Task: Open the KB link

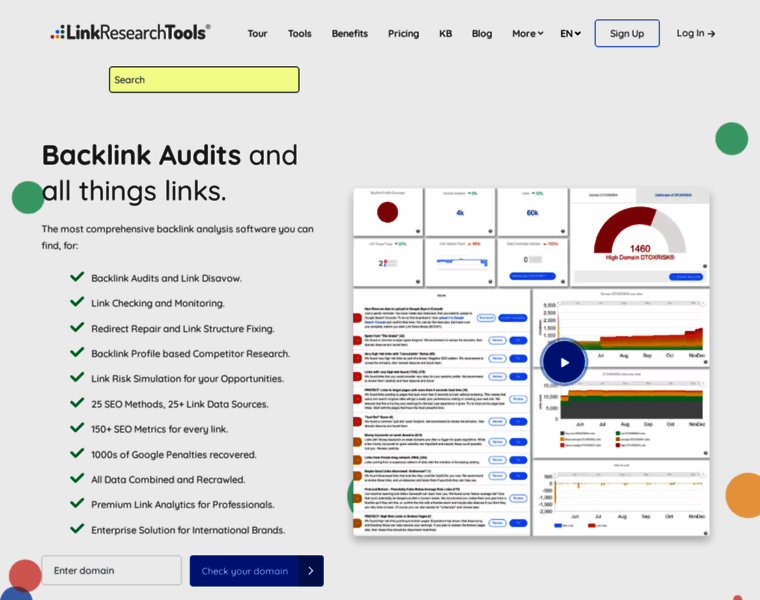Action: coord(445,33)
